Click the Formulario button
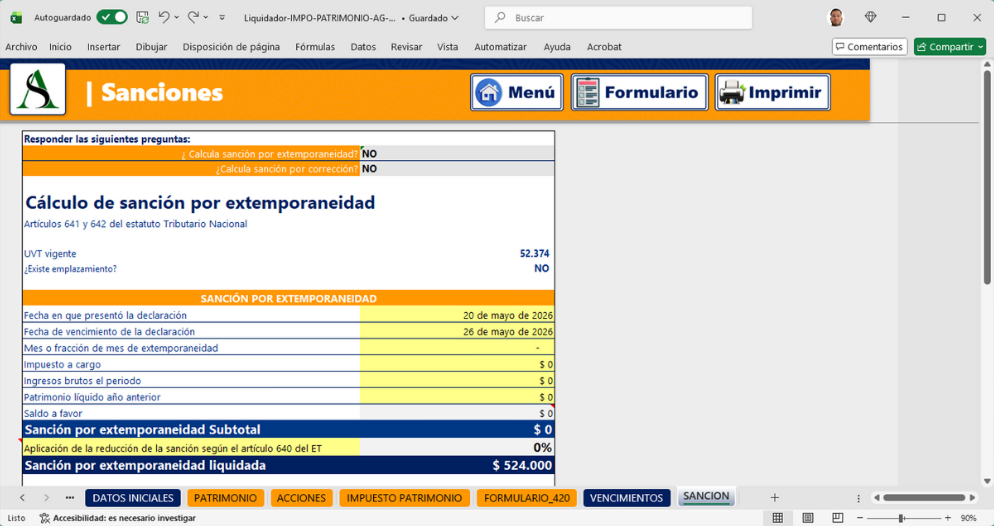Image resolution: width=994 pixels, height=526 pixels. pos(640,93)
